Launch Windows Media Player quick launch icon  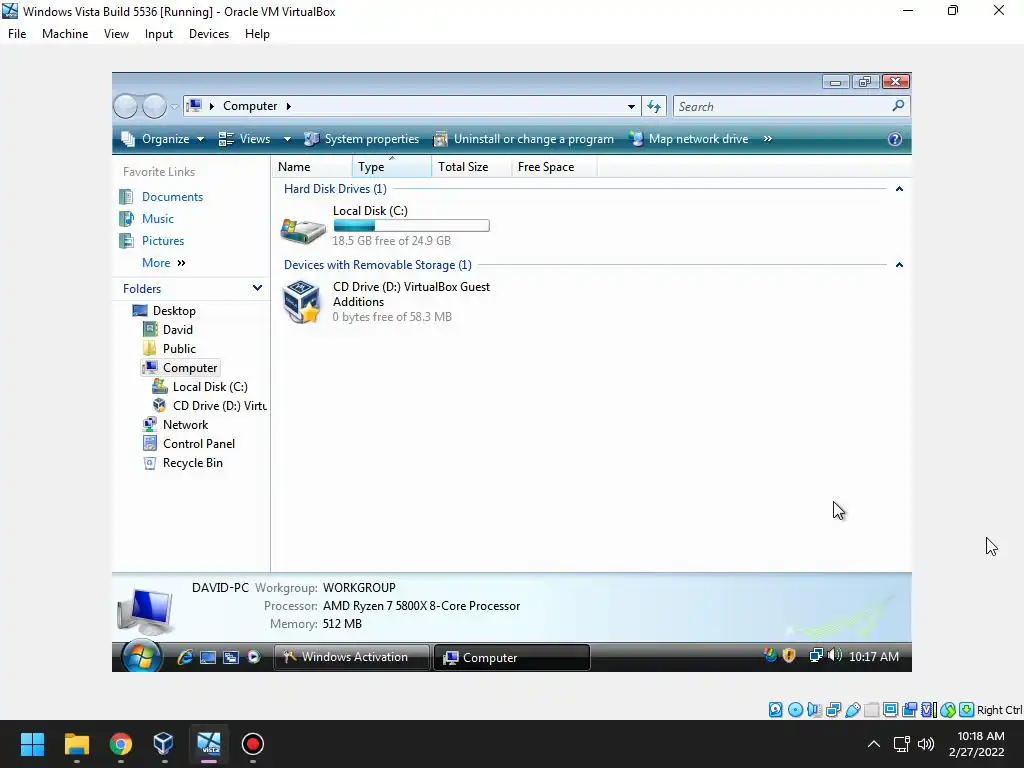point(254,657)
